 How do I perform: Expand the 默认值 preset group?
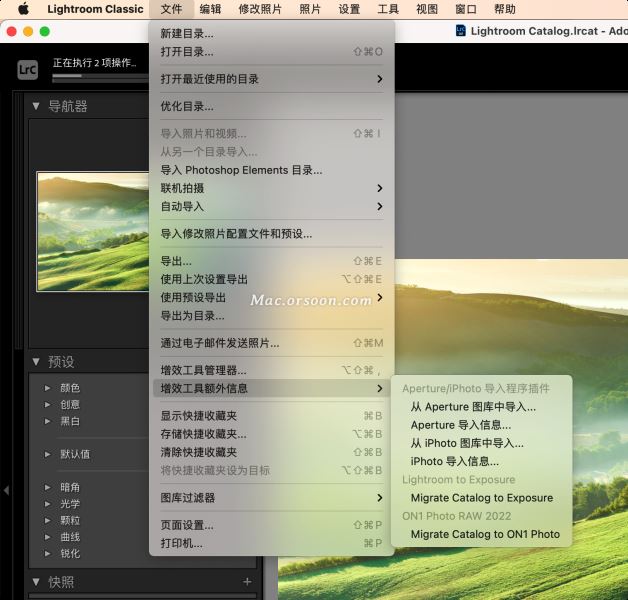(x=47, y=454)
